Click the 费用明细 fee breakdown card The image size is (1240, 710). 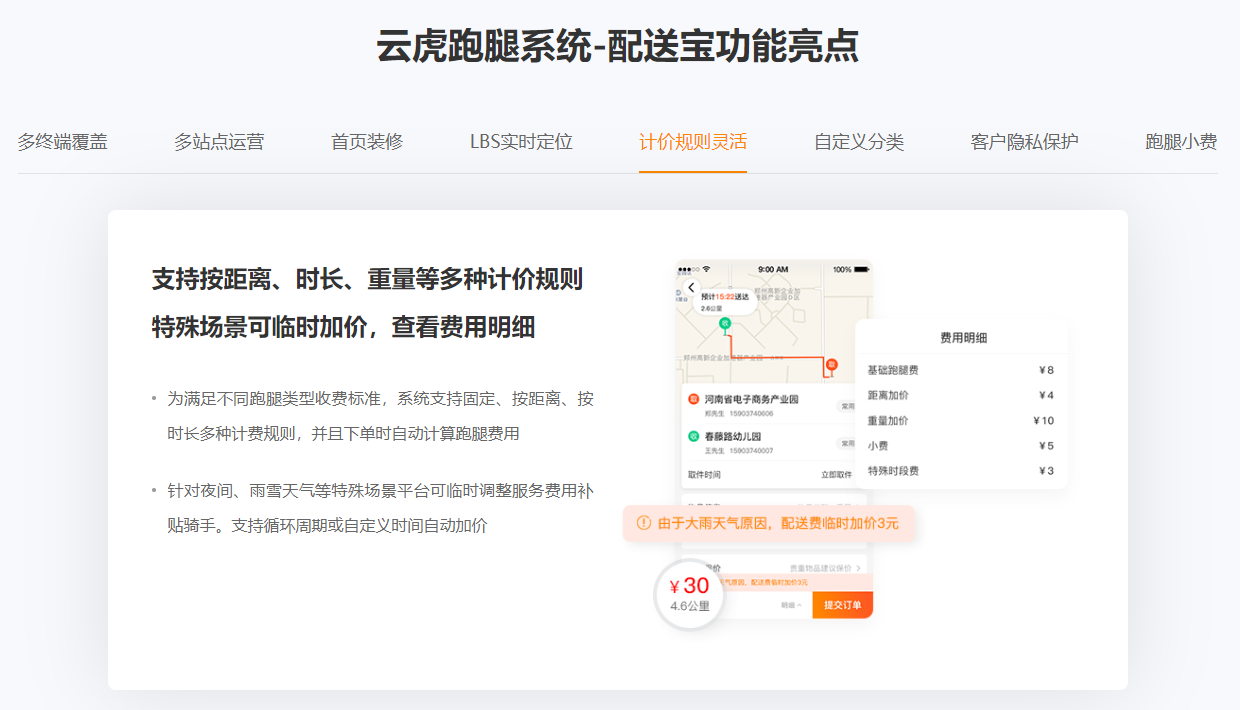(961, 404)
